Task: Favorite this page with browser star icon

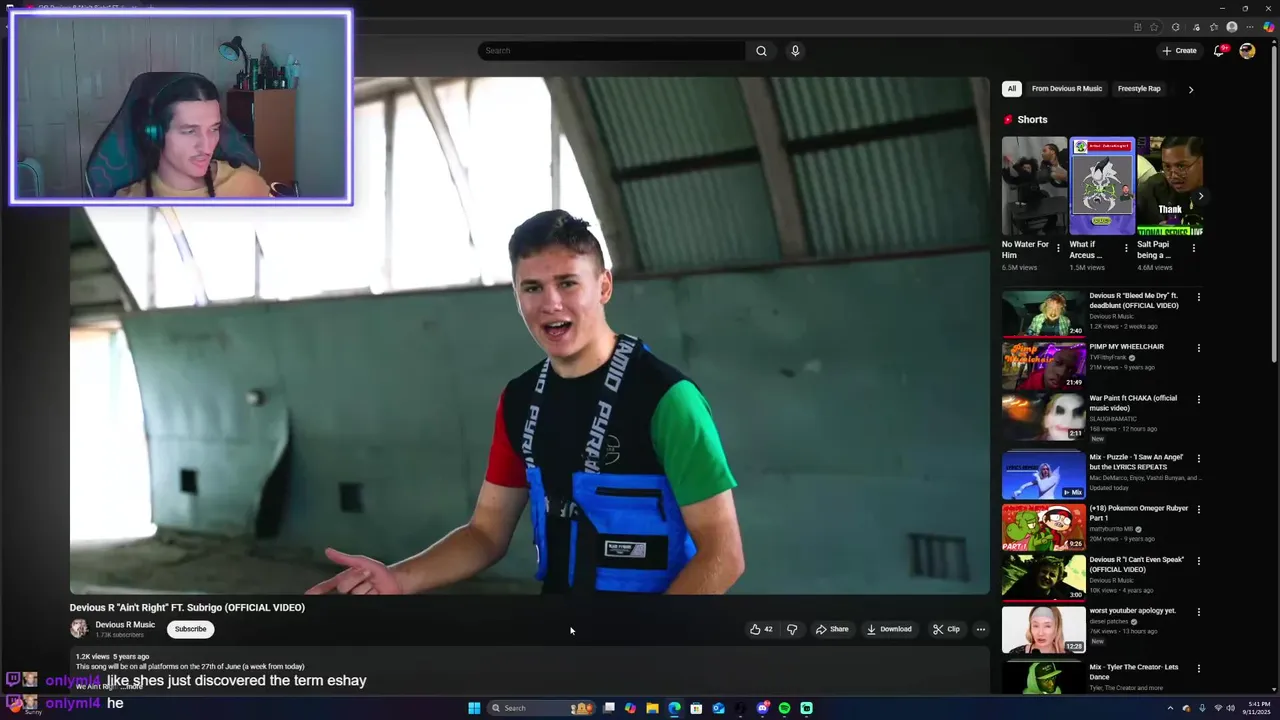Action: click(1154, 27)
